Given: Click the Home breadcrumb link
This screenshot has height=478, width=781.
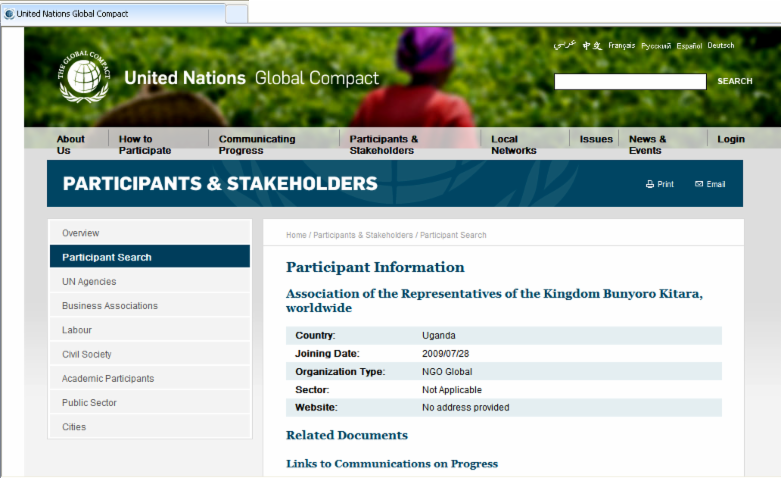Looking at the screenshot, I should [x=296, y=235].
